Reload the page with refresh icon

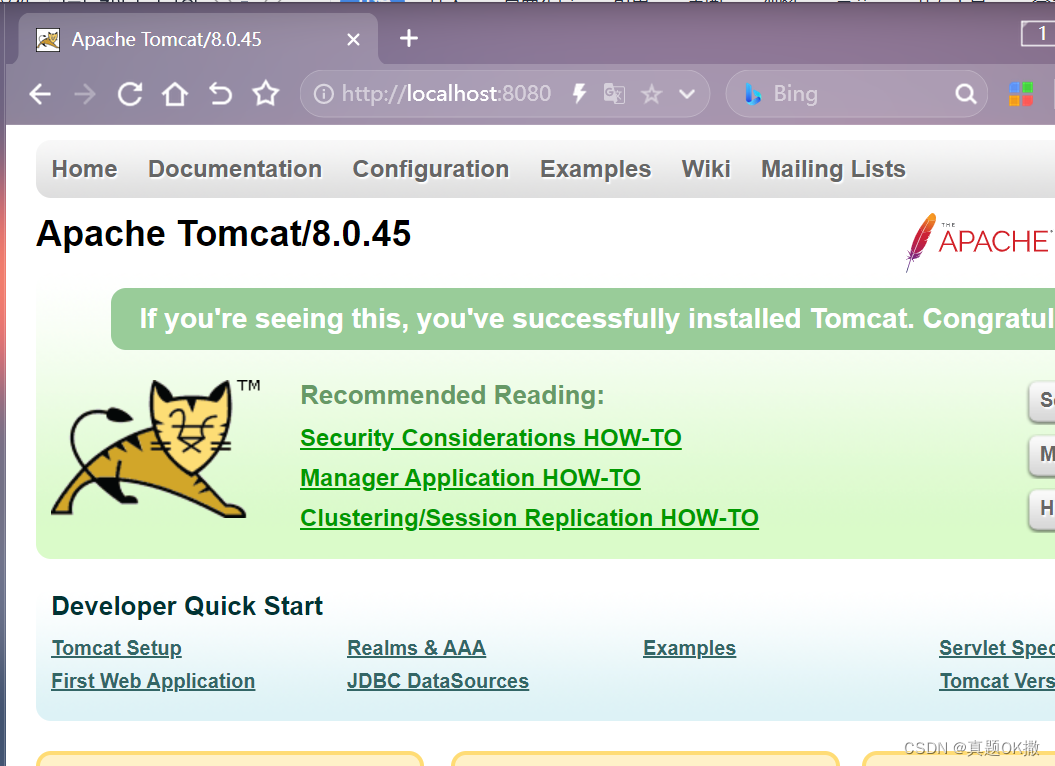pyautogui.click(x=130, y=94)
